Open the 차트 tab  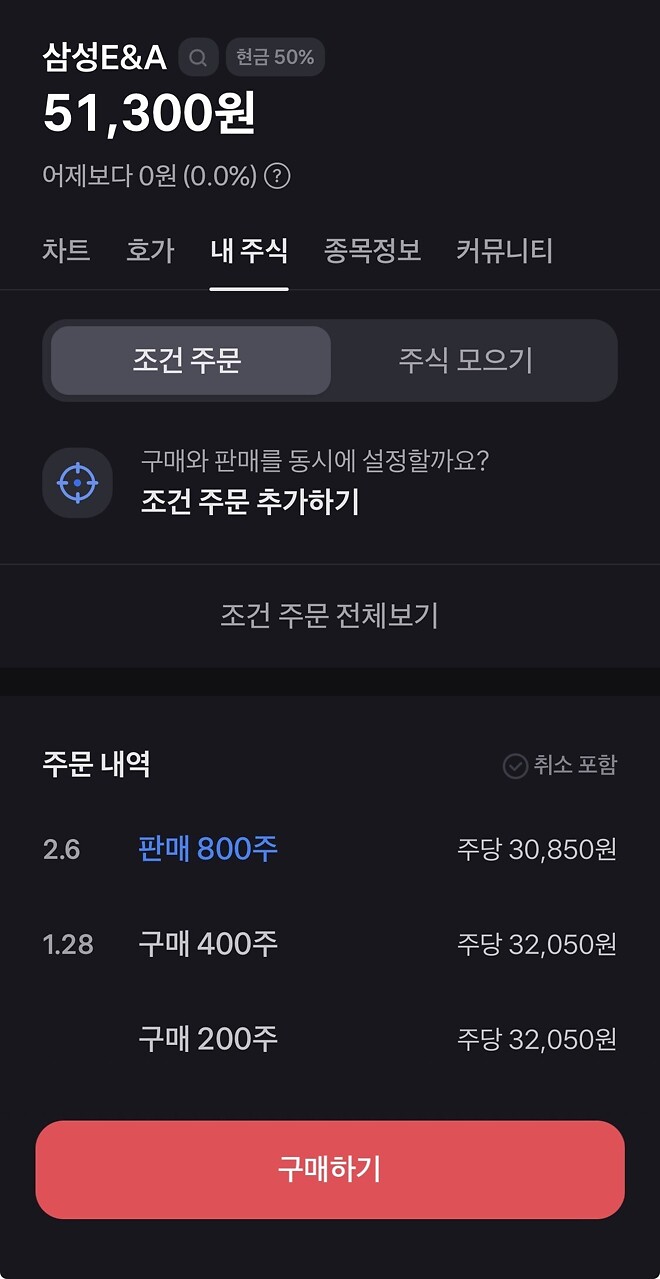click(x=64, y=252)
